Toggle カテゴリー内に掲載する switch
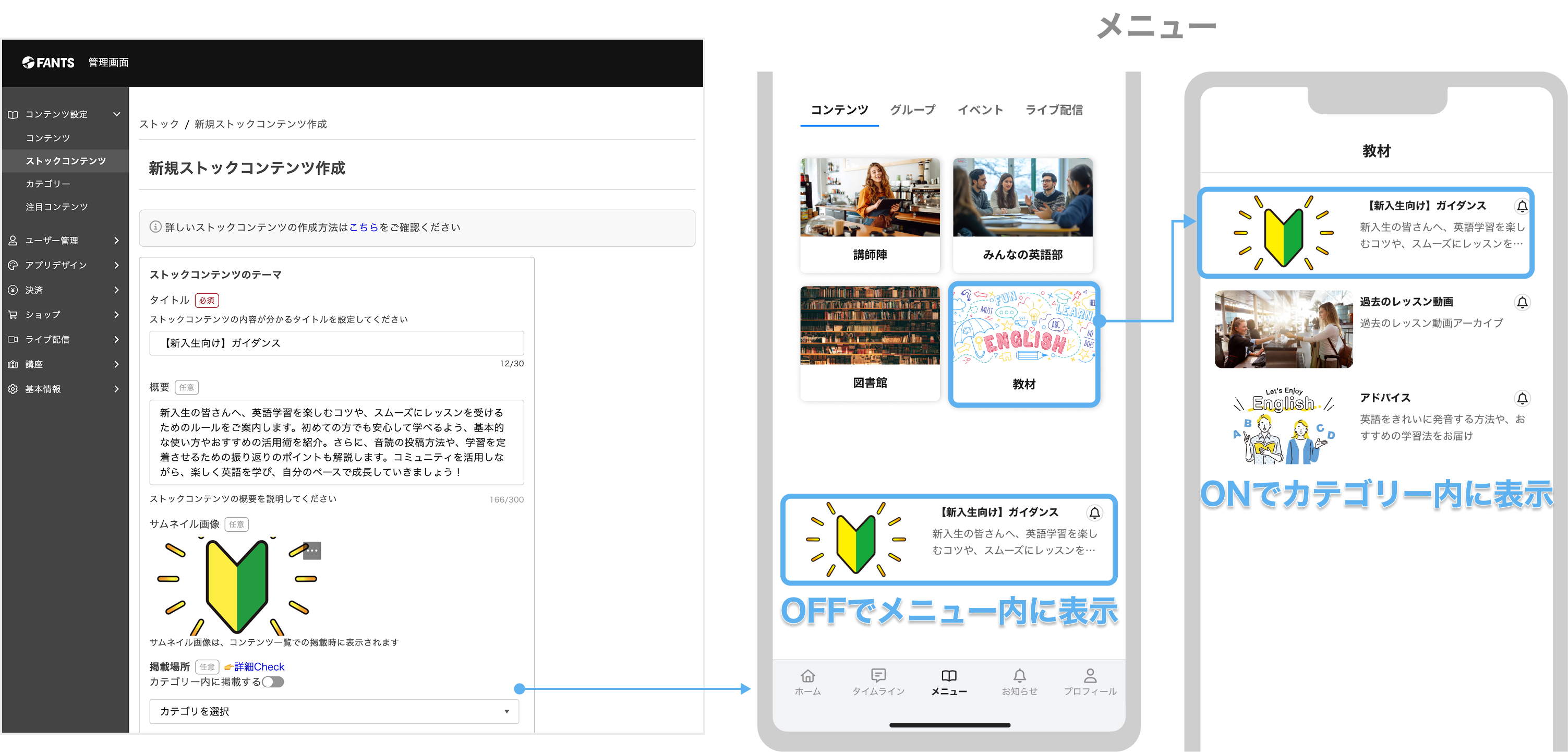This screenshot has width=1568, height=752. click(x=273, y=682)
